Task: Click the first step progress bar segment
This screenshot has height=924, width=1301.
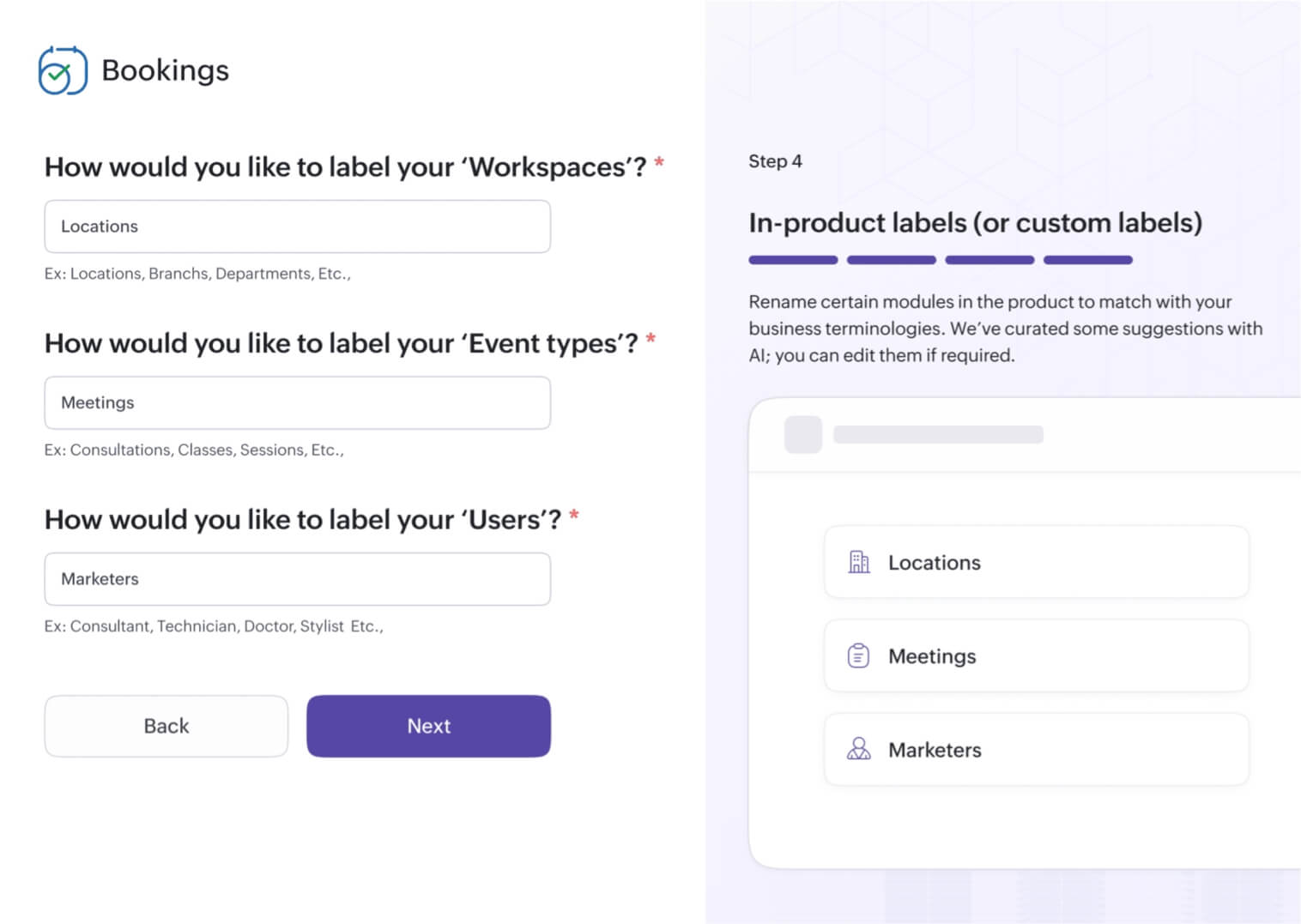Action: (793, 260)
